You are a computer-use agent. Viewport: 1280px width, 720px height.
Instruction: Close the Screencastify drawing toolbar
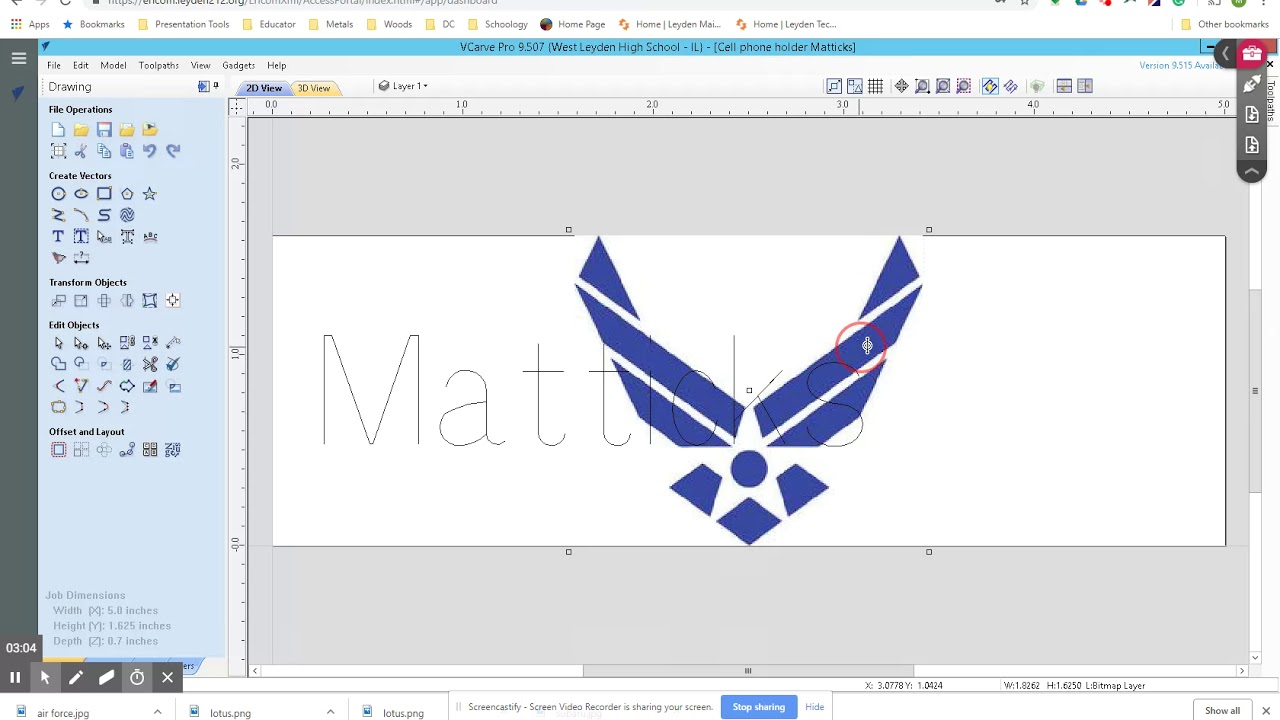click(168, 678)
